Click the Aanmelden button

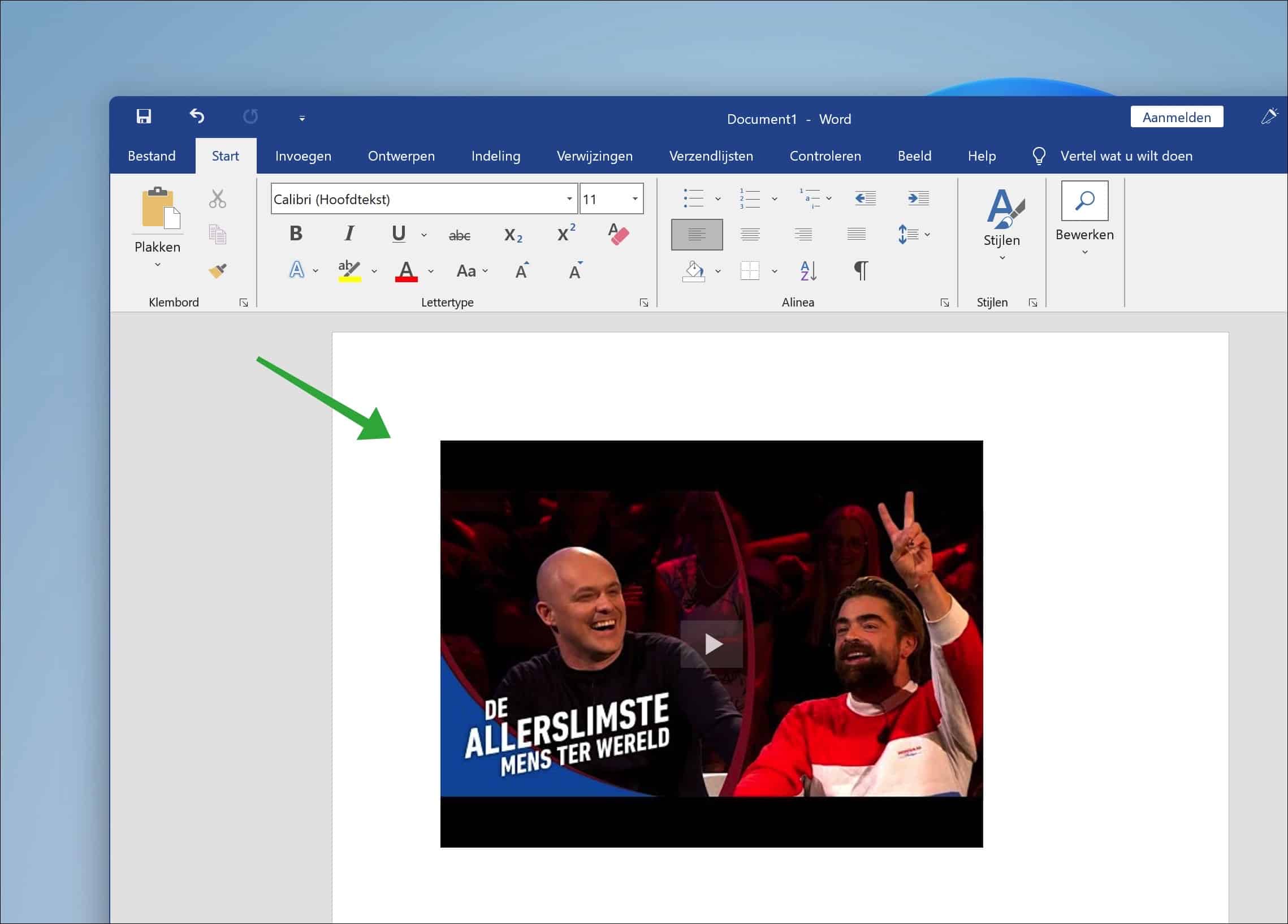click(x=1177, y=117)
